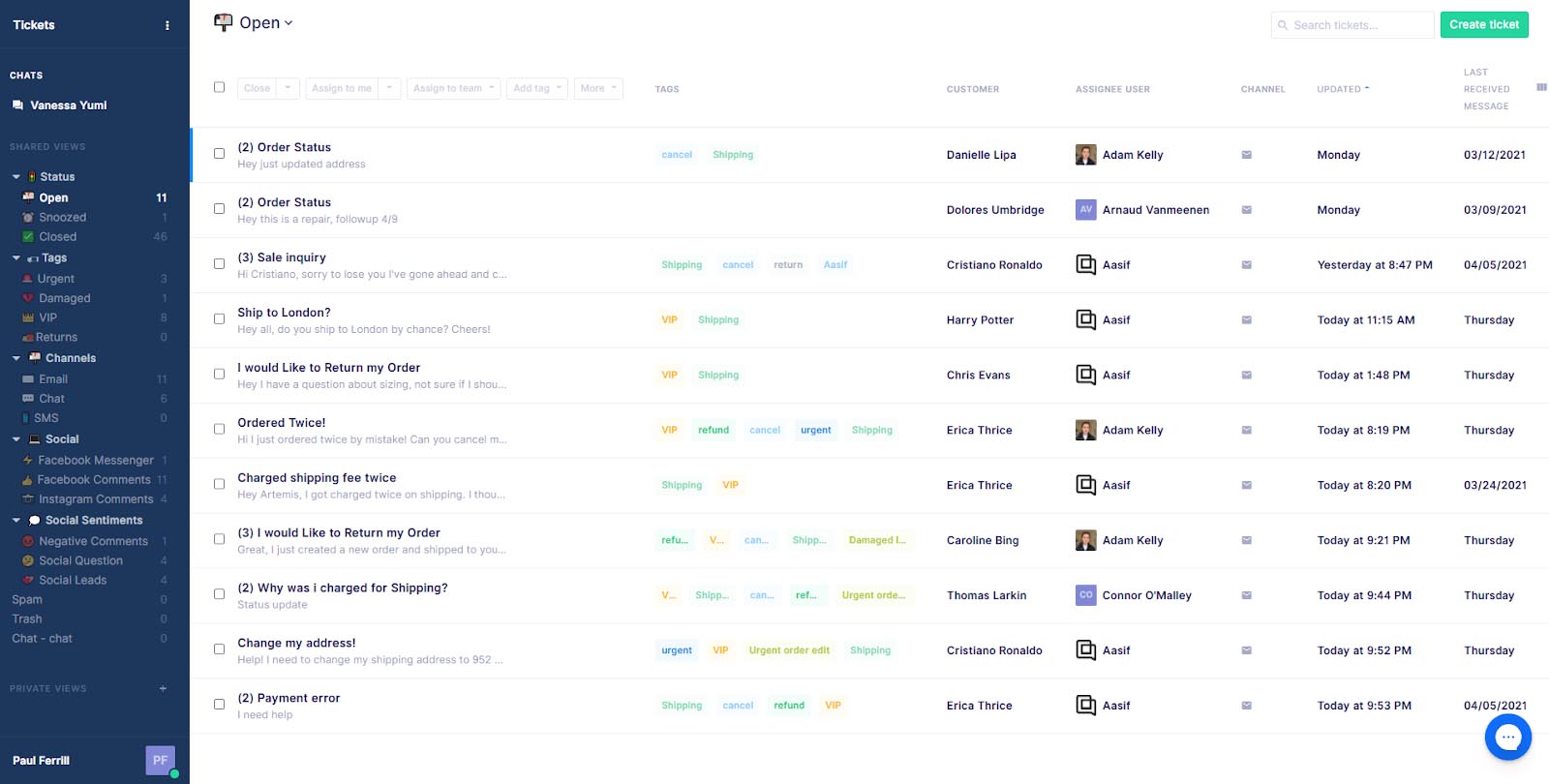Select the Payment error ticket checkbox
This screenshot has height=784, width=1549.
(x=219, y=704)
